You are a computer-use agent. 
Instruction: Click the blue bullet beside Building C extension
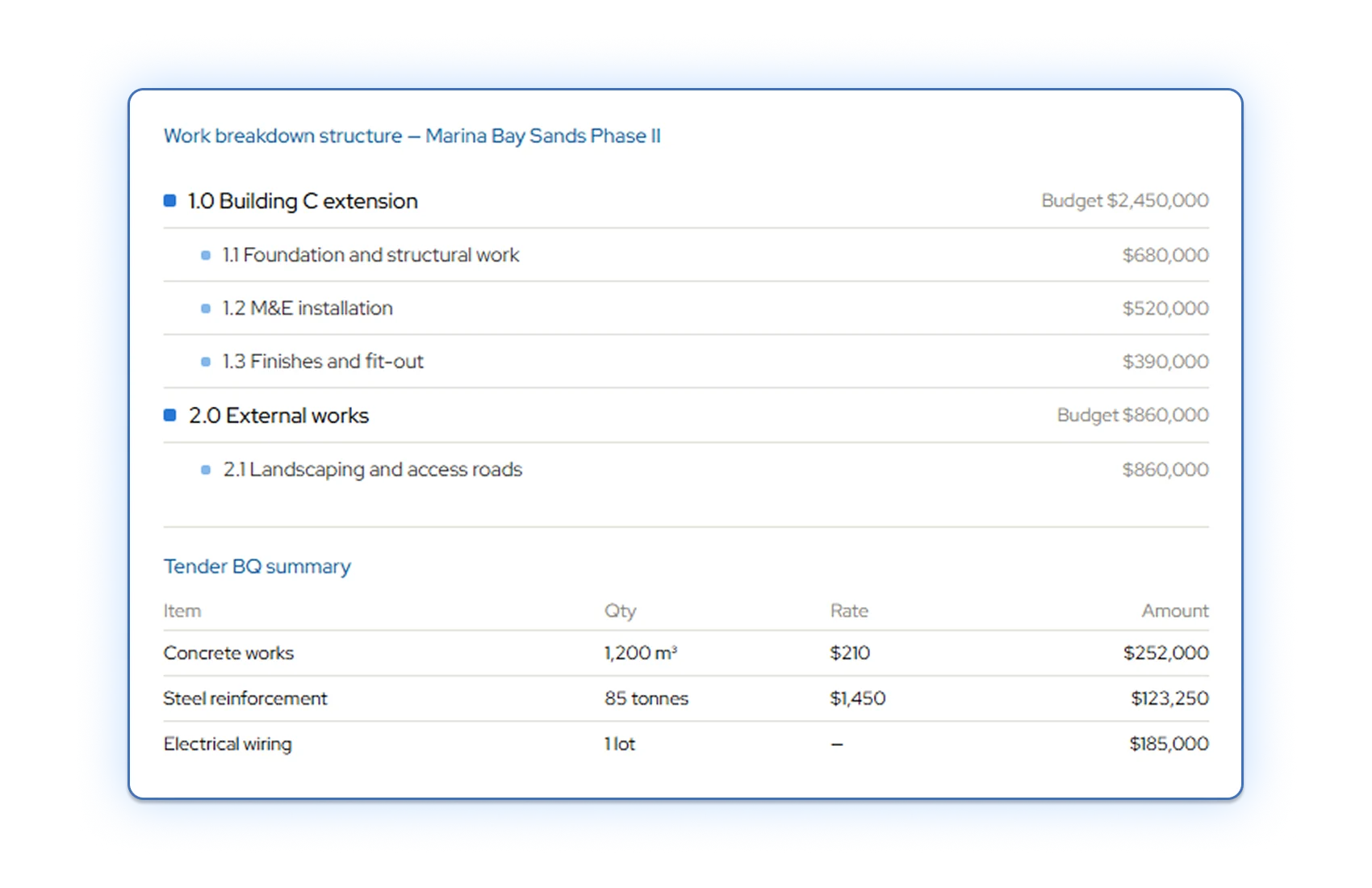point(169,200)
